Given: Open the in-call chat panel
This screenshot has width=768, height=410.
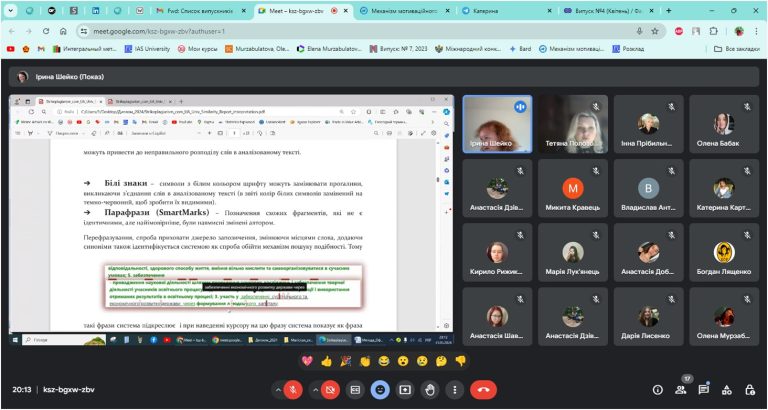Looking at the screenshot, I should click(704, 390).
